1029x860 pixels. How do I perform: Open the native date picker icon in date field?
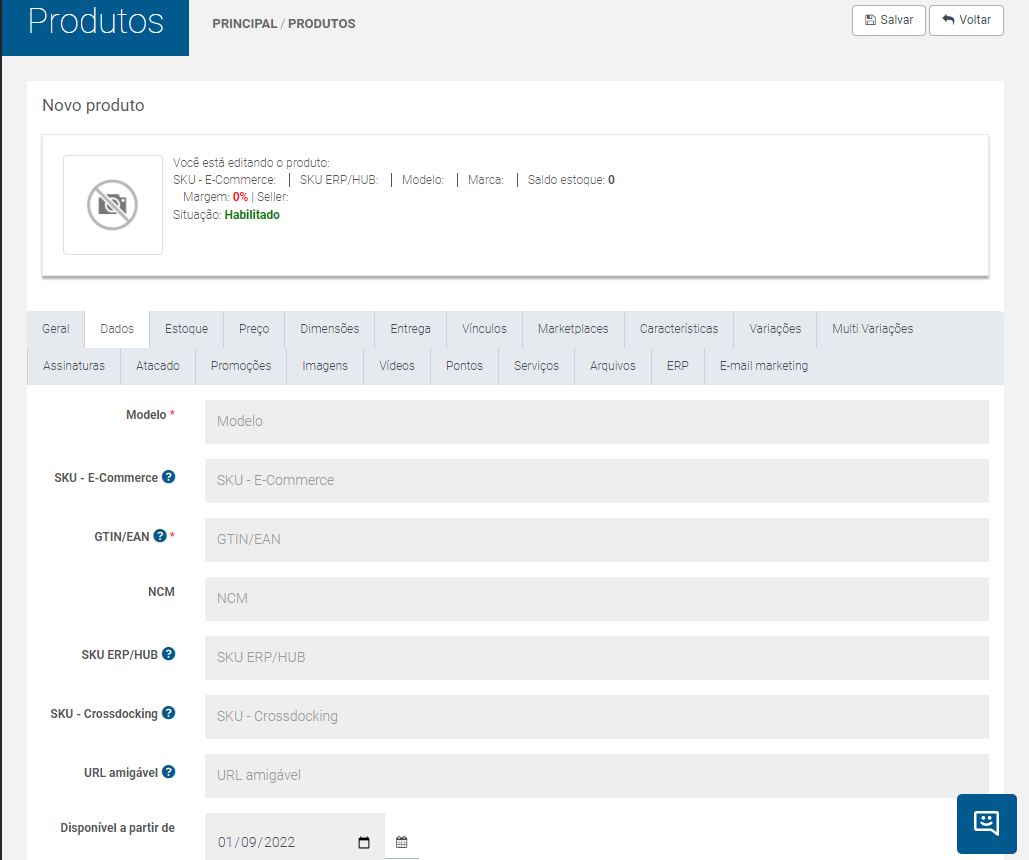click(364, 842)
